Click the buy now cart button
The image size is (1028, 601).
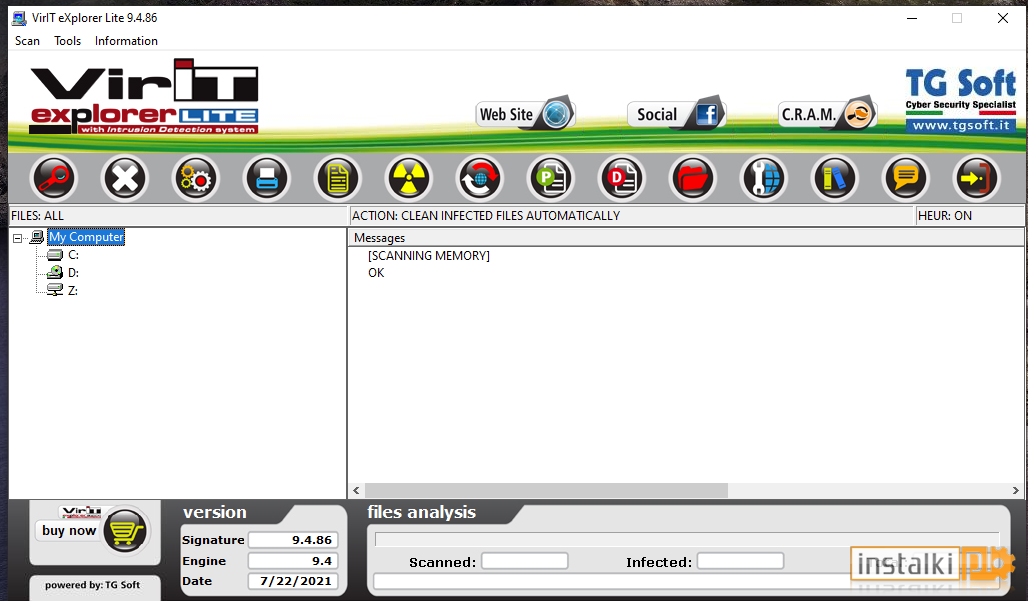click(93, 530)
